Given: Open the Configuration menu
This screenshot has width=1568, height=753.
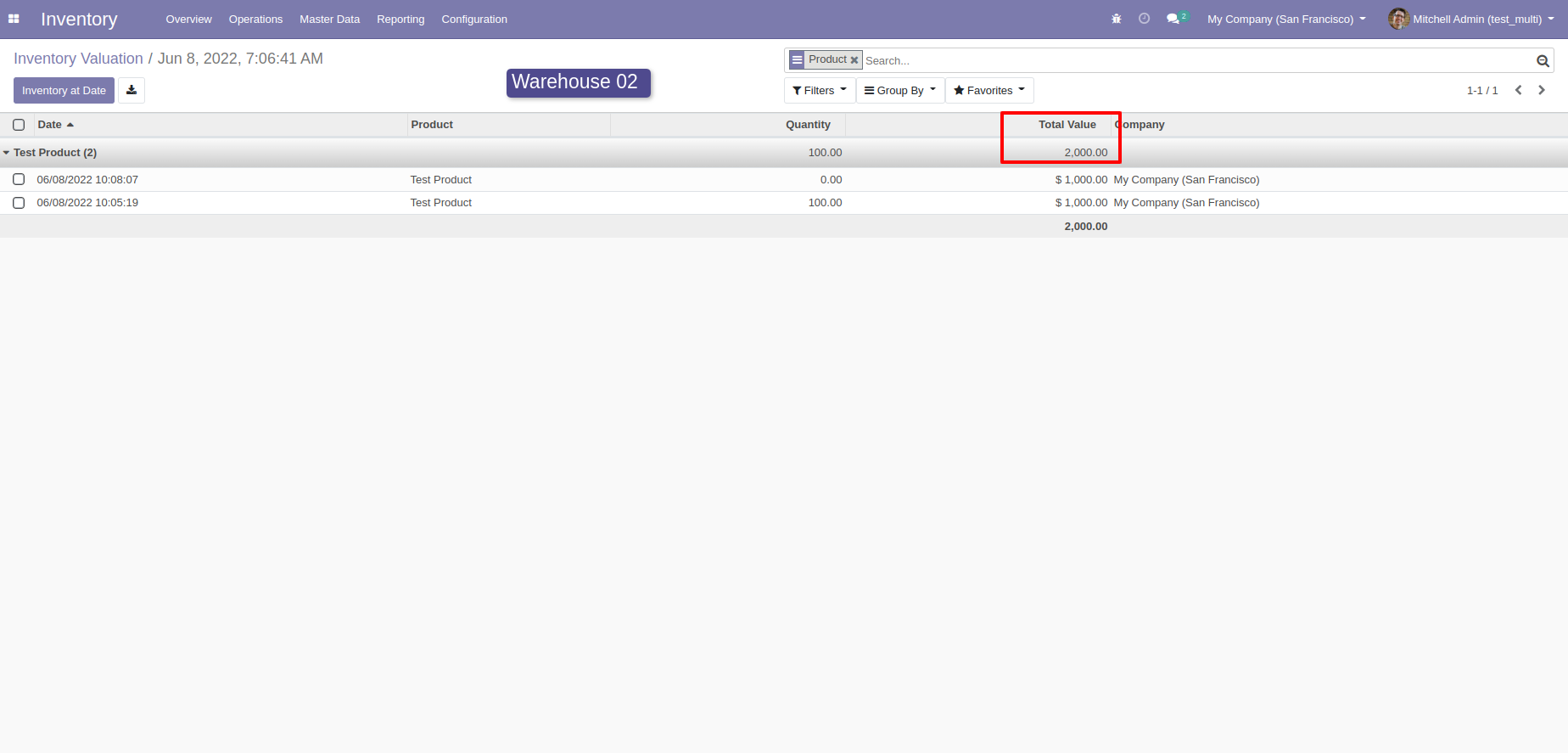Looking at the screenshot, I should [x=474, y=19].
